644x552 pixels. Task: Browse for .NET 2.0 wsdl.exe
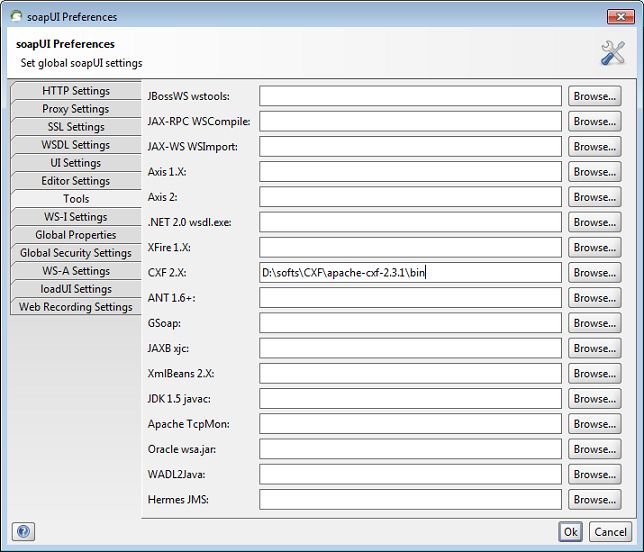[594, 222]
